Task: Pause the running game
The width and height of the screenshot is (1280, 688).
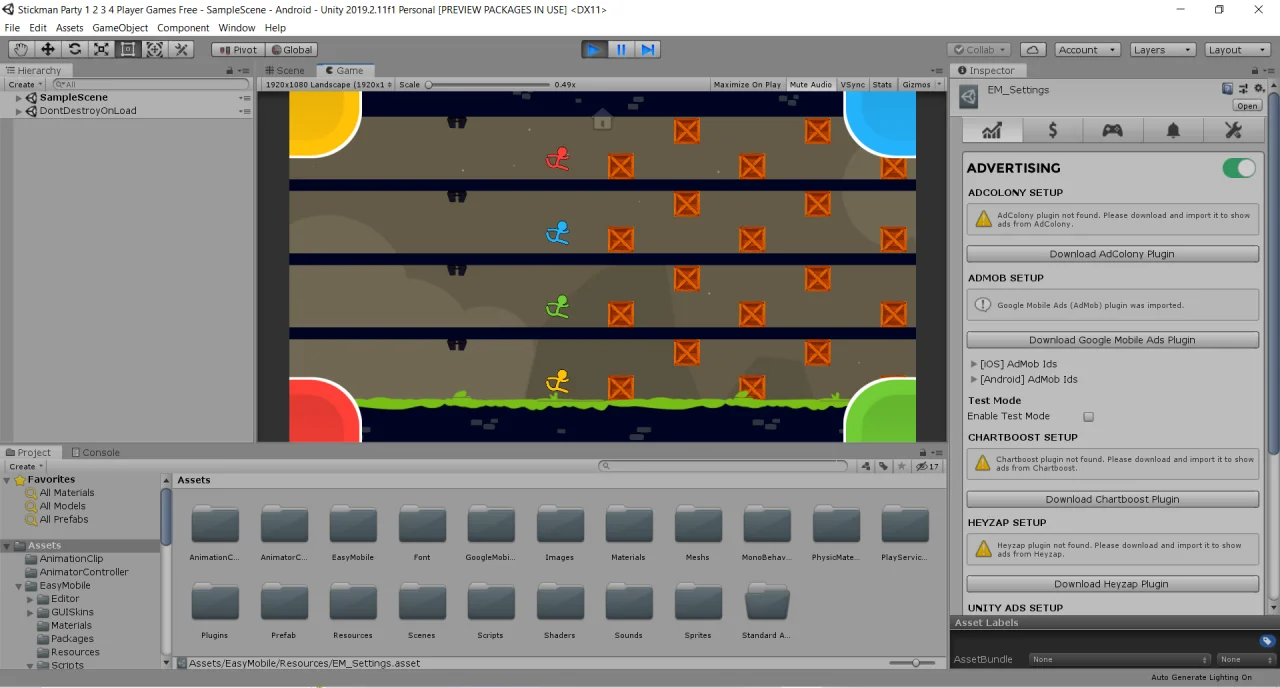Action: (x=621, y=49)
